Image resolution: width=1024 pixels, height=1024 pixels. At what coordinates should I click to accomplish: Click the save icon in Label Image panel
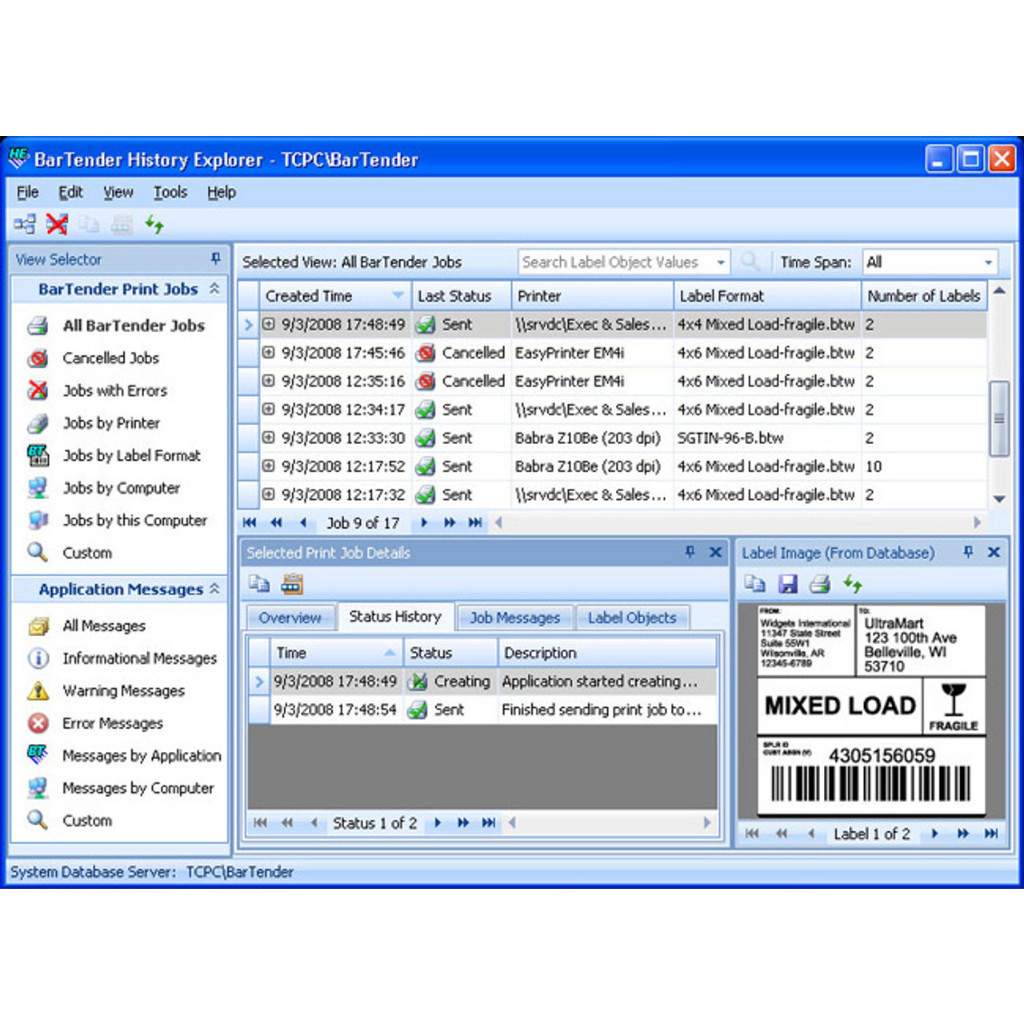[787, 584]
